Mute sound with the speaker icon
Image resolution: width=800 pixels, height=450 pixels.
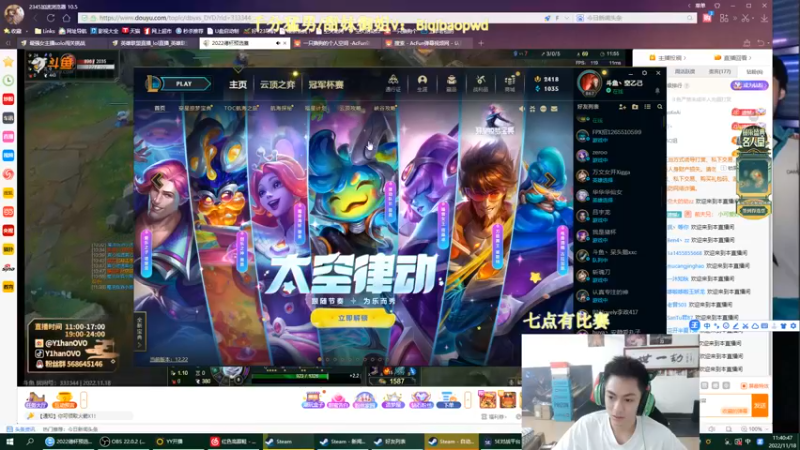point(521,109)
